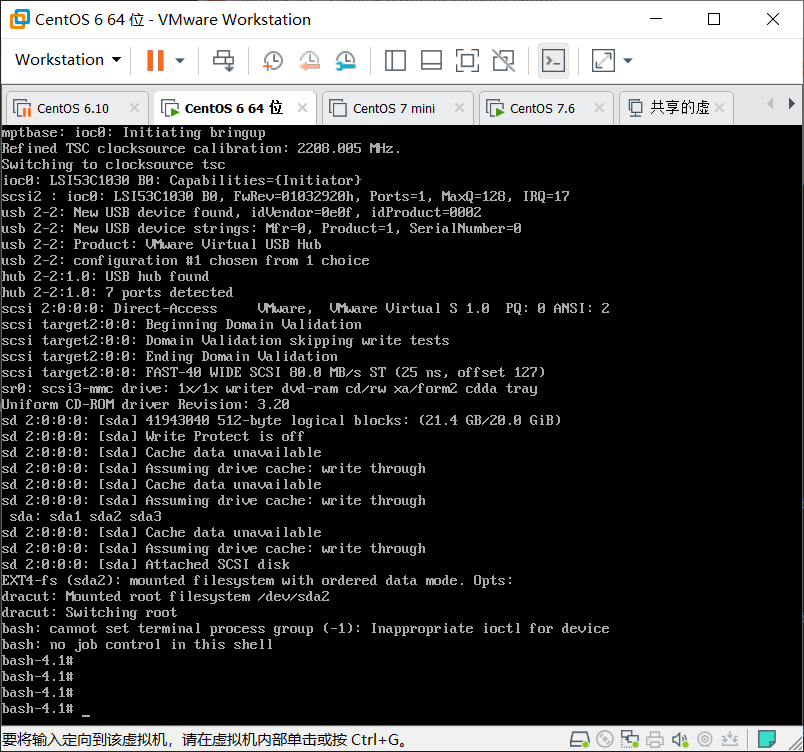Click the 'sda: sda1 sda2 sda3' line

point(85,516)
